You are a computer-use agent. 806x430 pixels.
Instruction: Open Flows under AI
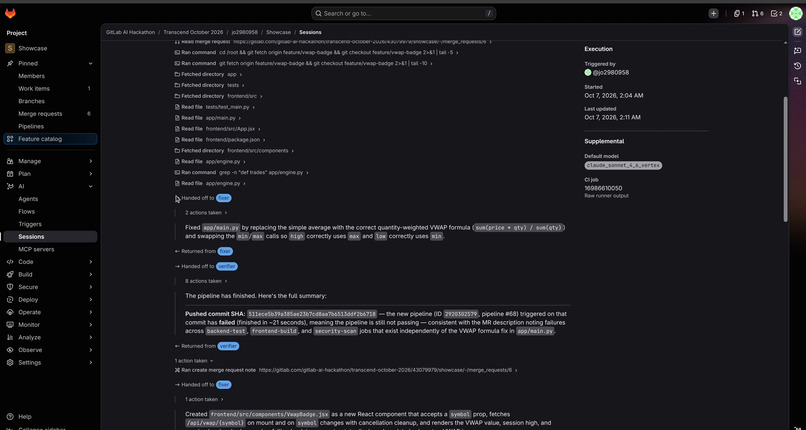pyautogui.click(x=27, y=212)
